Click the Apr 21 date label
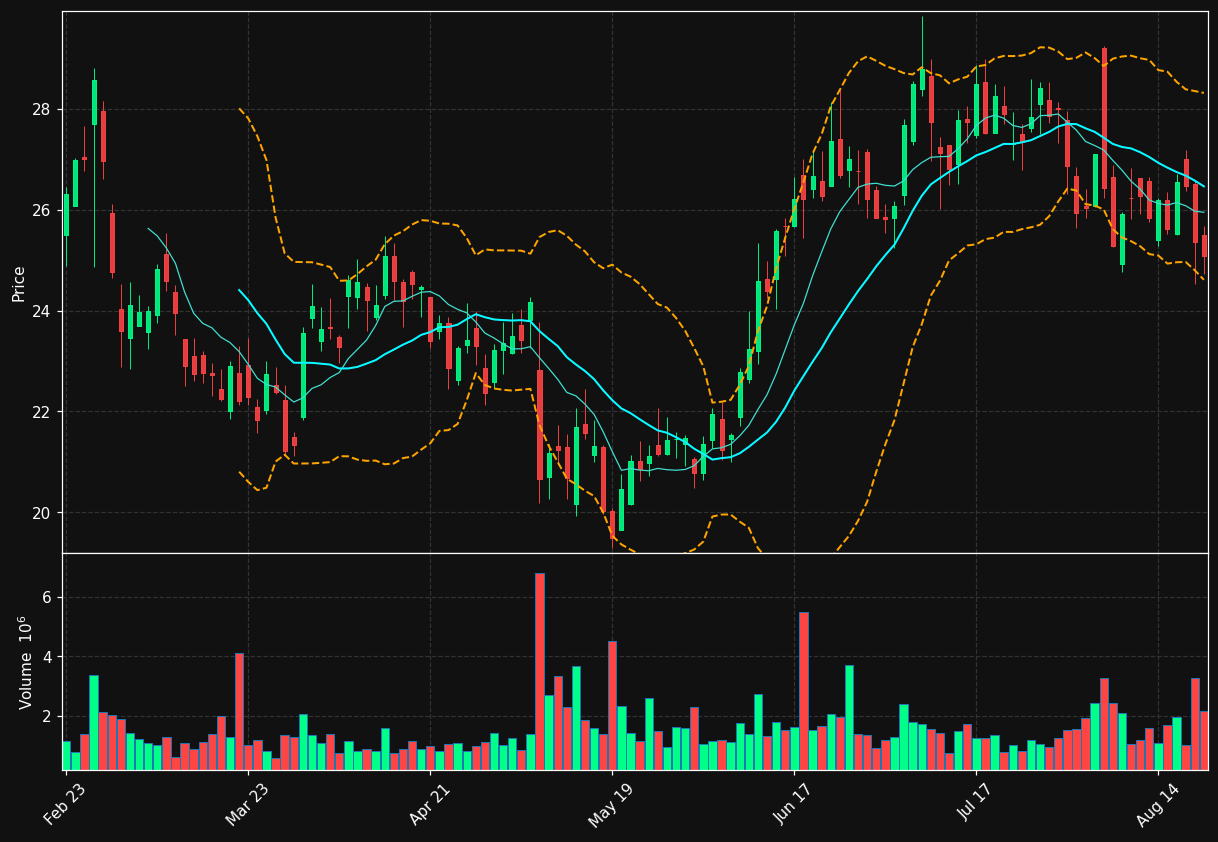 point(430,805)
